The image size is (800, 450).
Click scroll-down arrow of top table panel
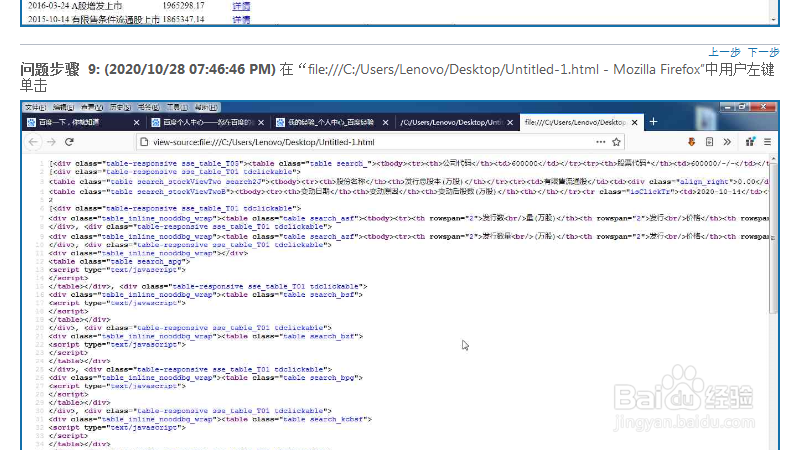point(773,19)
